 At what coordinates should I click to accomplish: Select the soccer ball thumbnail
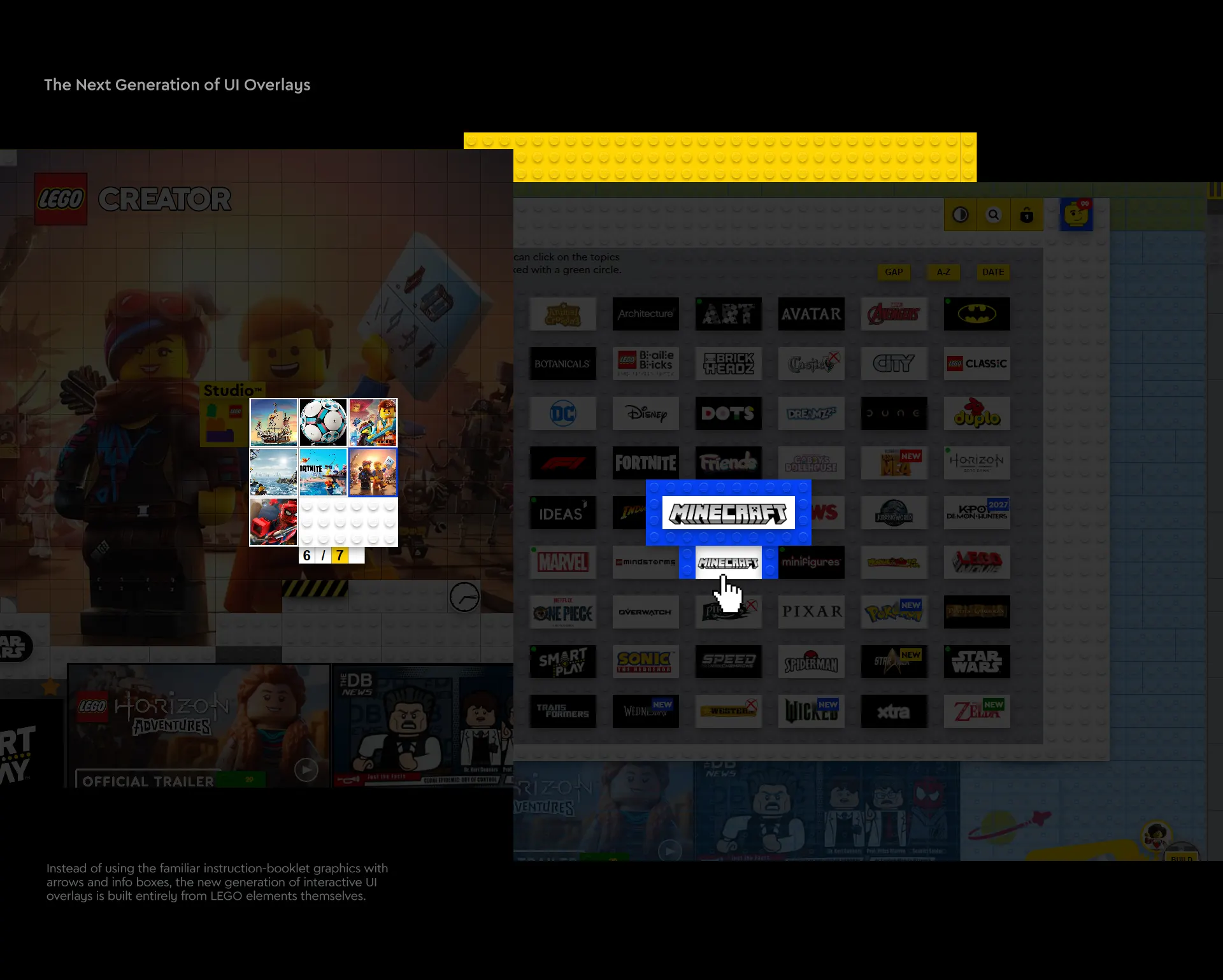tap(324, 423)
